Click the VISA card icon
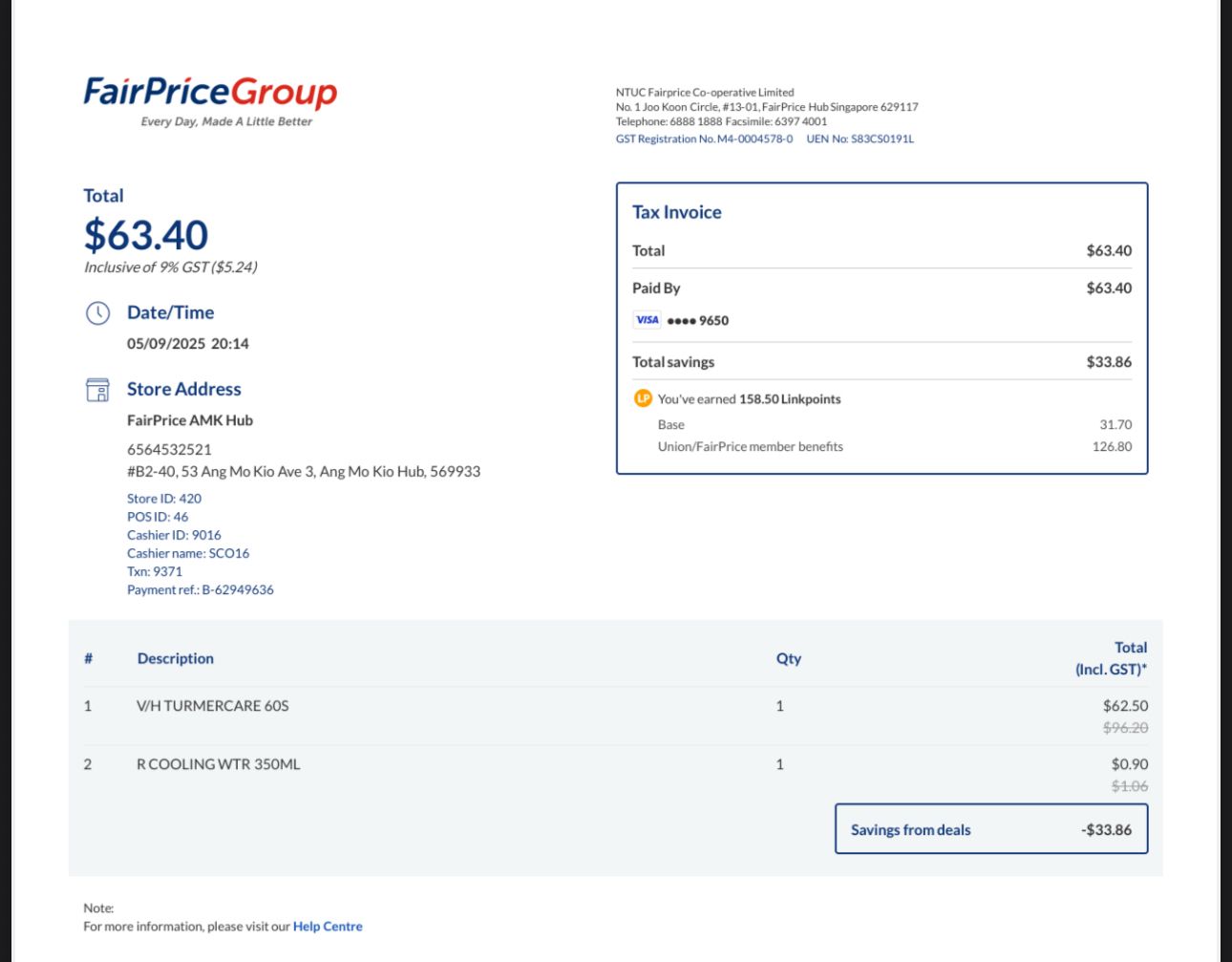Viewport: 1232px width, 962px height. click(647, 320)
